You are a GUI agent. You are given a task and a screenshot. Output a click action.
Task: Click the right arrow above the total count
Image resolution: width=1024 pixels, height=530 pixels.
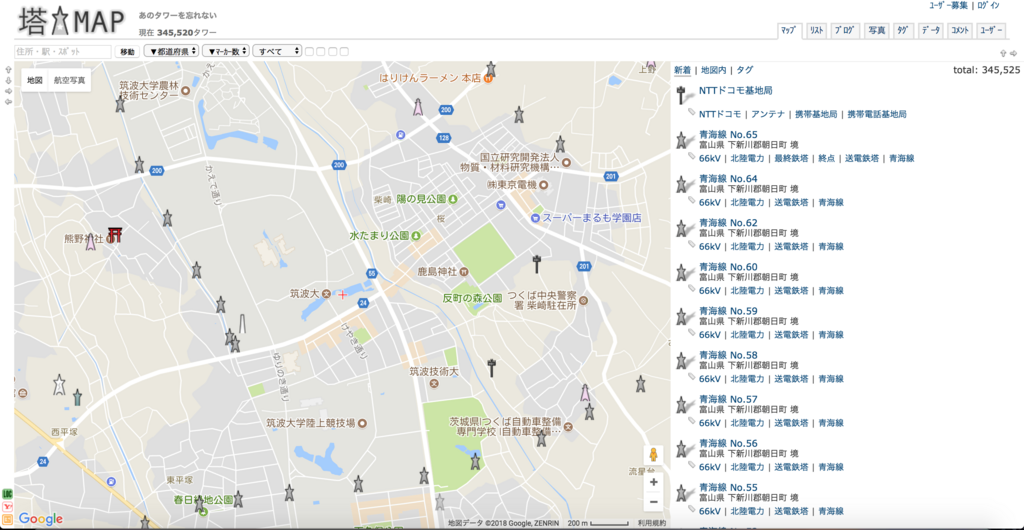[x=1014, y=54]
